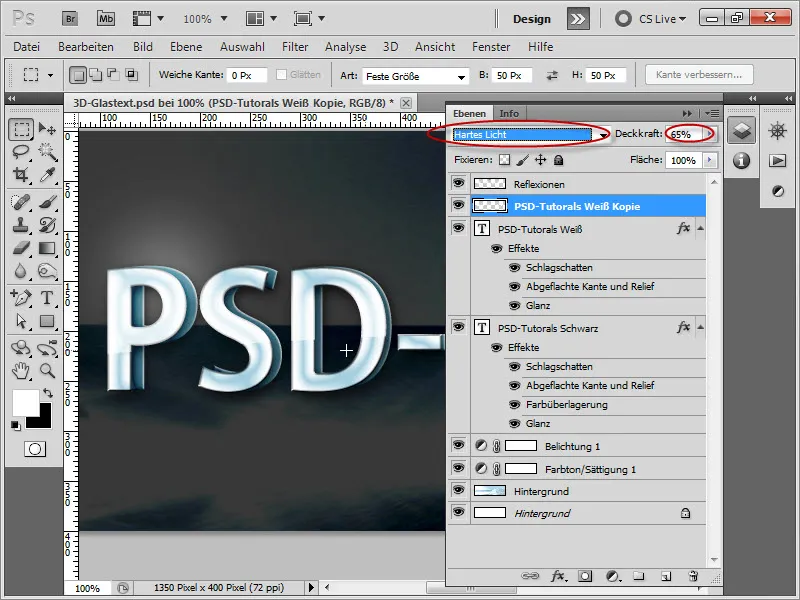Create a new layer in Layers panel
The width and height of the screenshot is (800, 600).
point(666,577)
